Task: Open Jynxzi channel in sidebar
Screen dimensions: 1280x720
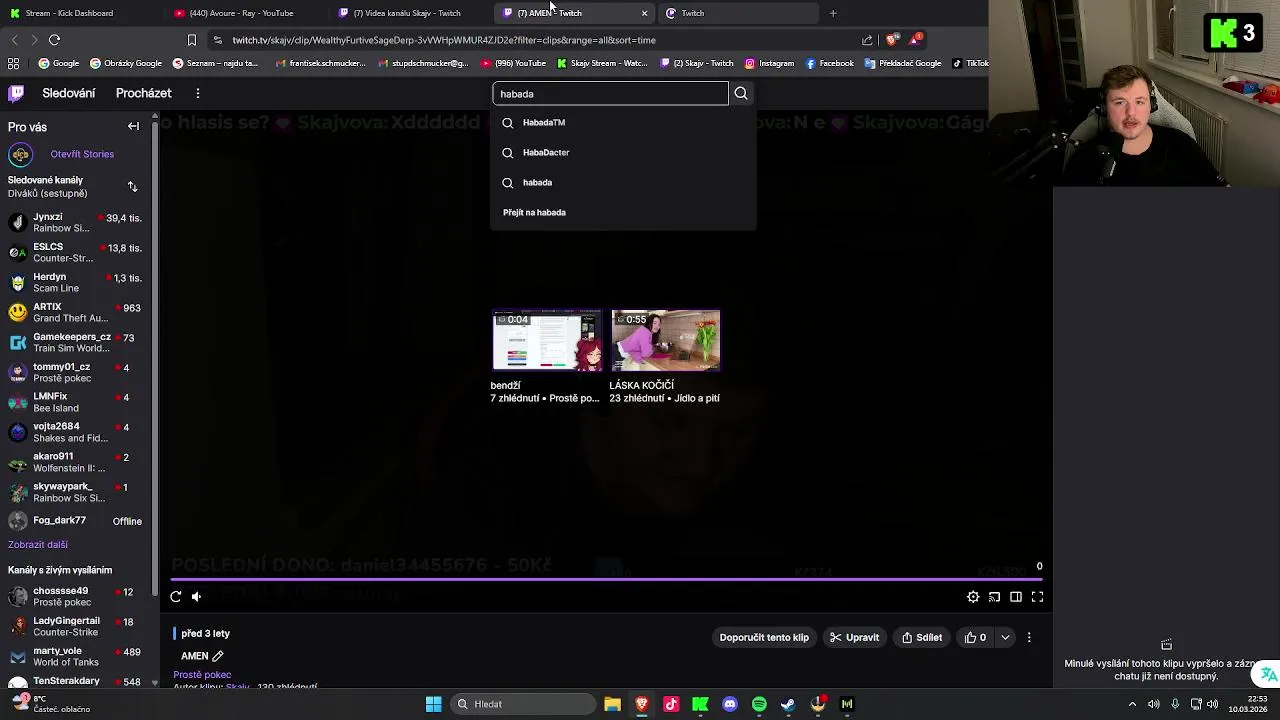Action: tap(75, 222)
